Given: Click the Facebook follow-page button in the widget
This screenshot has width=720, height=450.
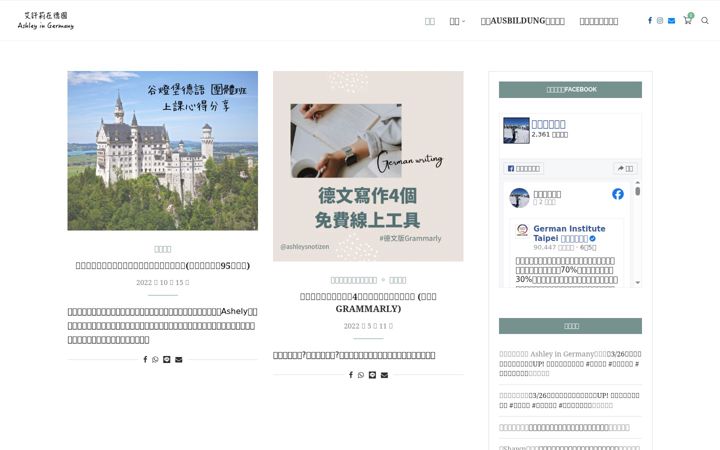Looking at the screenshot, I should click(x=523, y=169).
